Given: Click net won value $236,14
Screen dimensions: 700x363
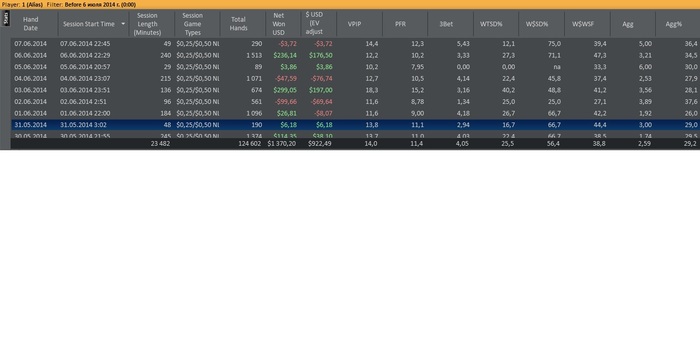Looking at the screenshot, I should tap(285, 55).
